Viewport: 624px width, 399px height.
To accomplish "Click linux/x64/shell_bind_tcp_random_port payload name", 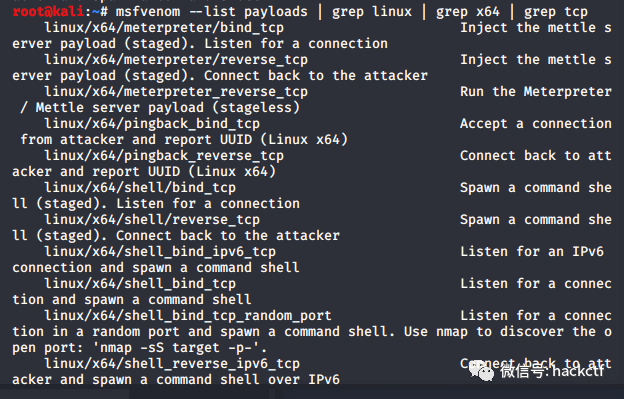I will pos(188,316).
